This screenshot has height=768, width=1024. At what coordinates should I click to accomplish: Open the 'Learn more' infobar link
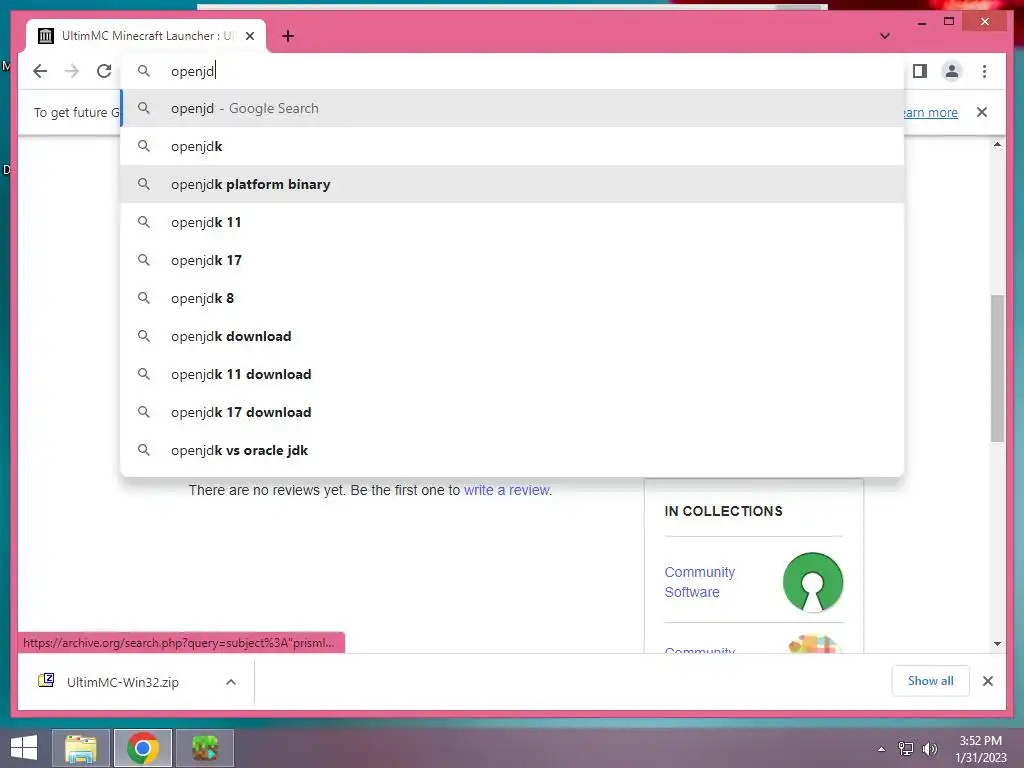tap(931, 112)
